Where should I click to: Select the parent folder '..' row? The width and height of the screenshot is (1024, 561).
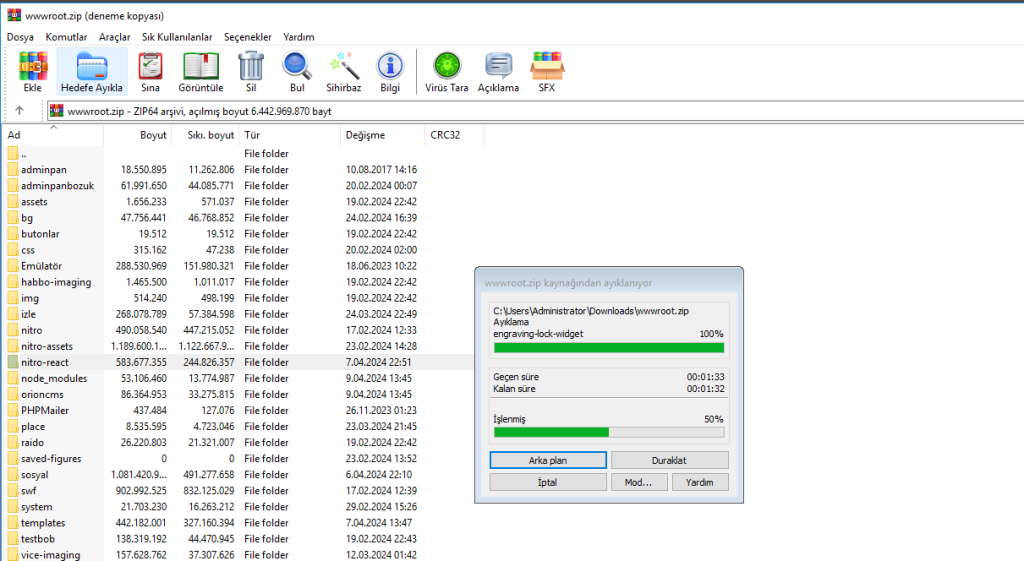click(238, 153)
